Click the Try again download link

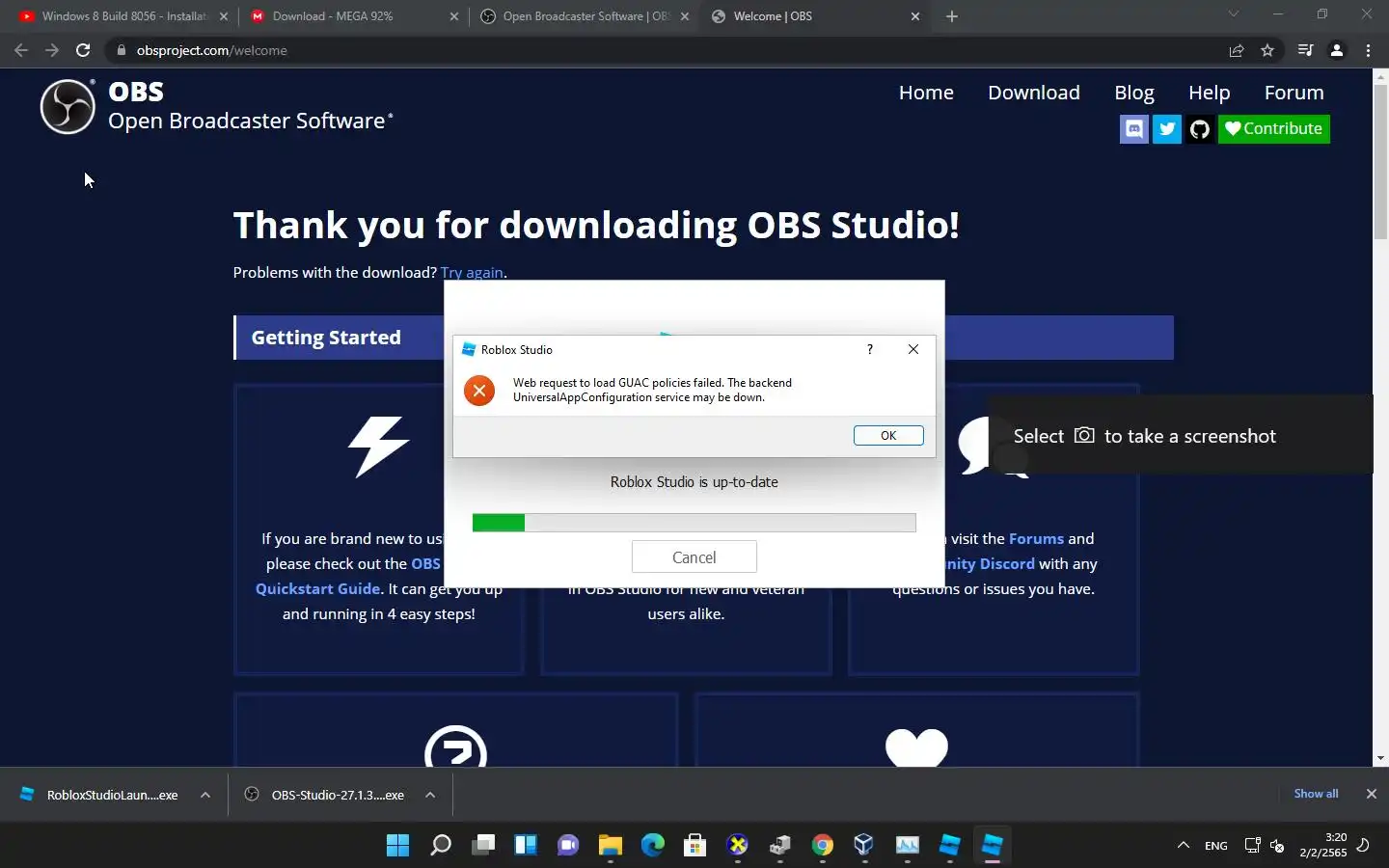click(x=472, y=273)
